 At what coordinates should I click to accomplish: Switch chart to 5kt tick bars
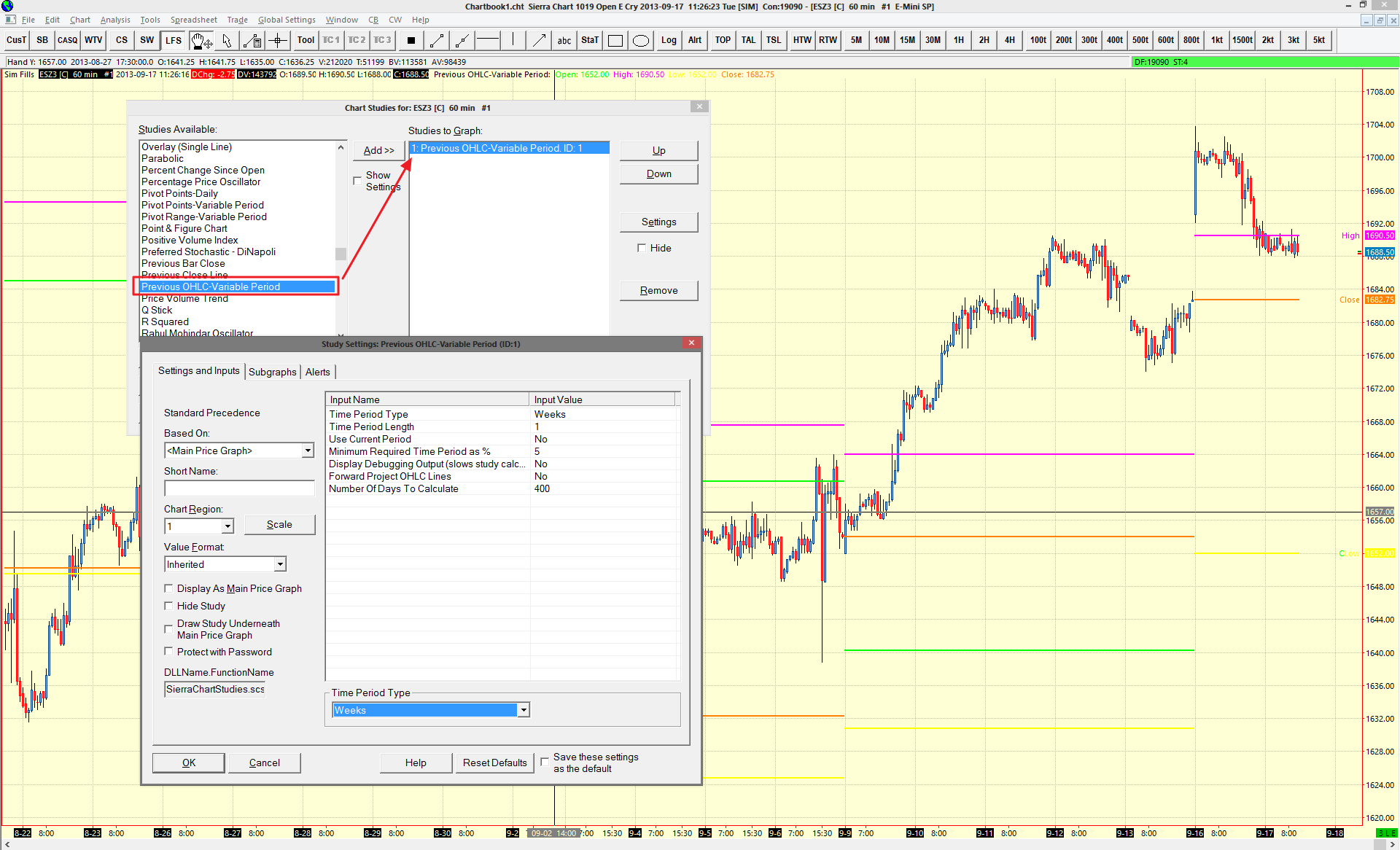[x=1319, y=40]
